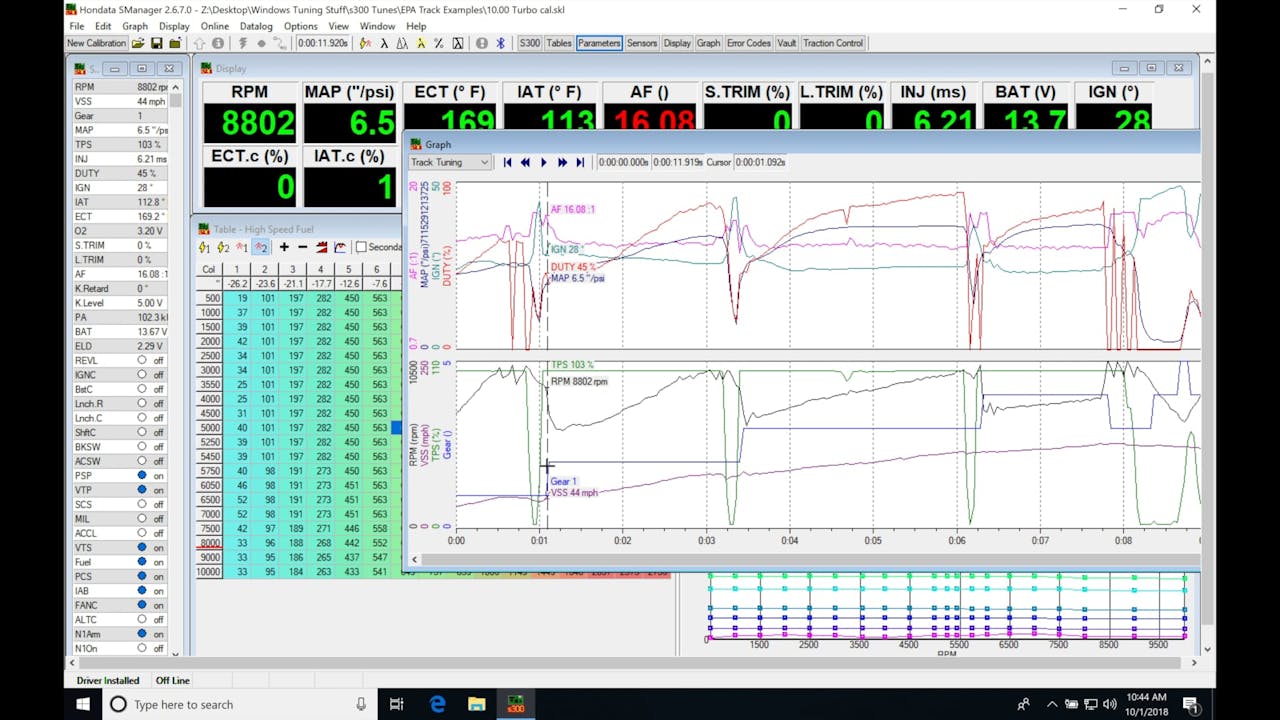Click the New Calibration button
The height and width of the screenshot is (720, 1280).
(95, 43)
